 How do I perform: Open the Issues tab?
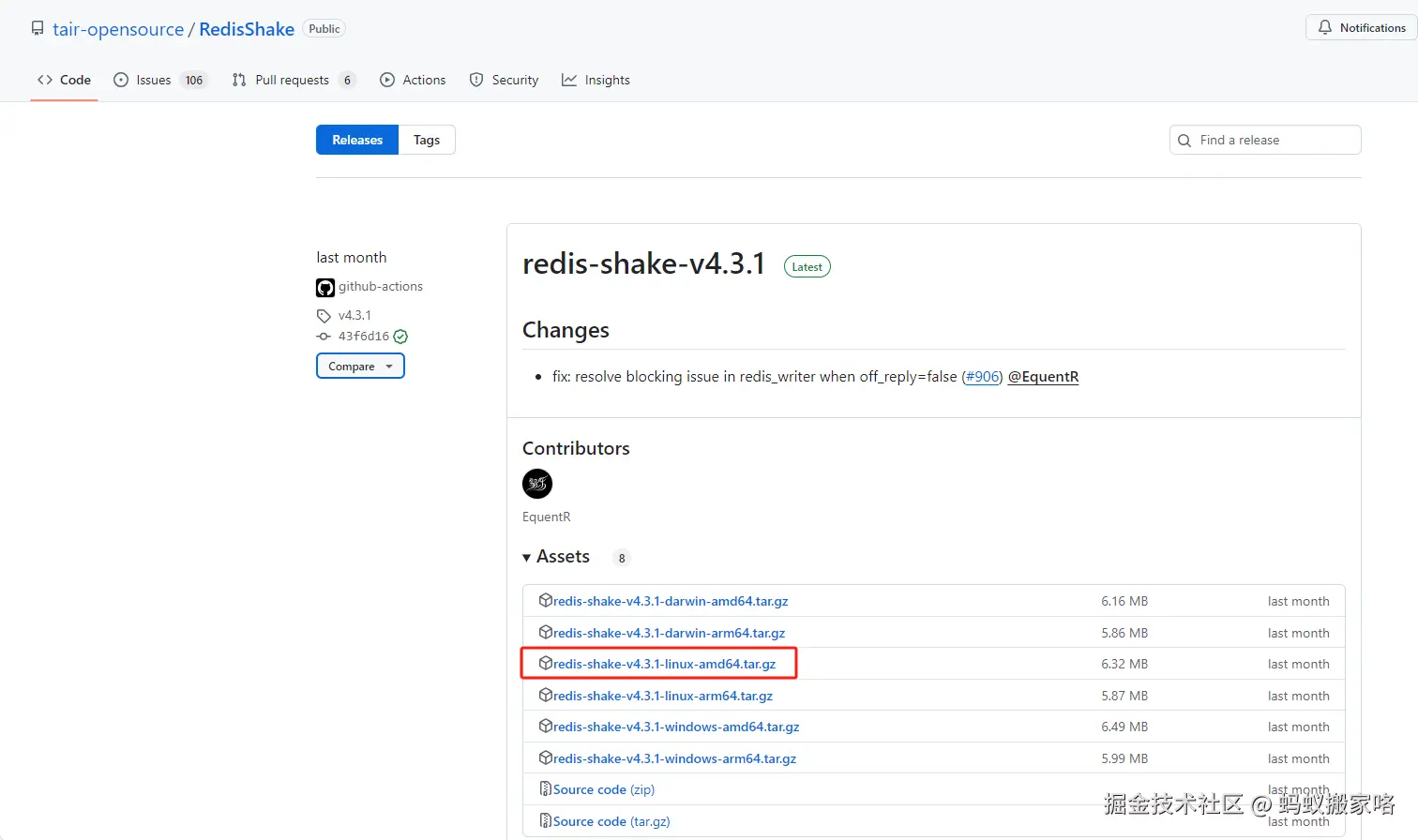(x=159, y=80)
